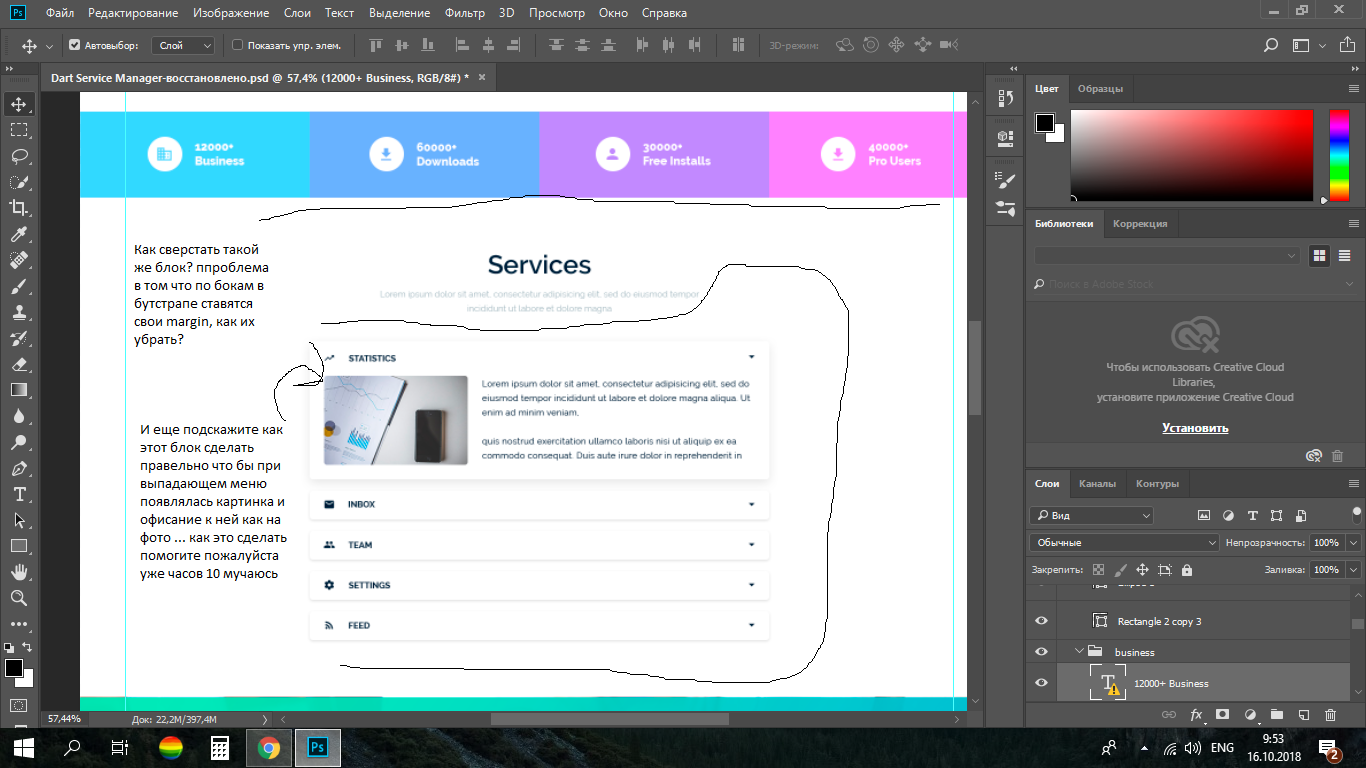This screenshot has height=768, width=1366.
Task: Select the Clone Stamp tool
Action: (x=18, y=312)
